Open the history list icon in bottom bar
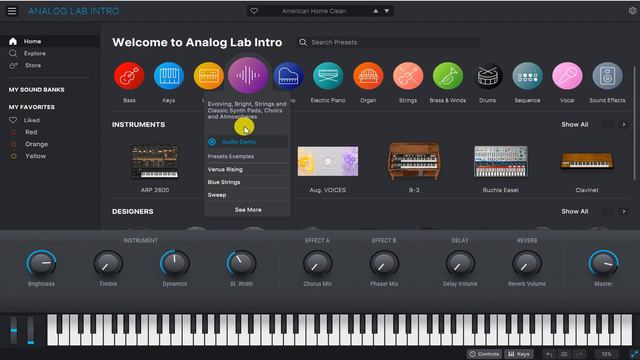This screenshot has width=640, height=360. [x=564, y=354]
